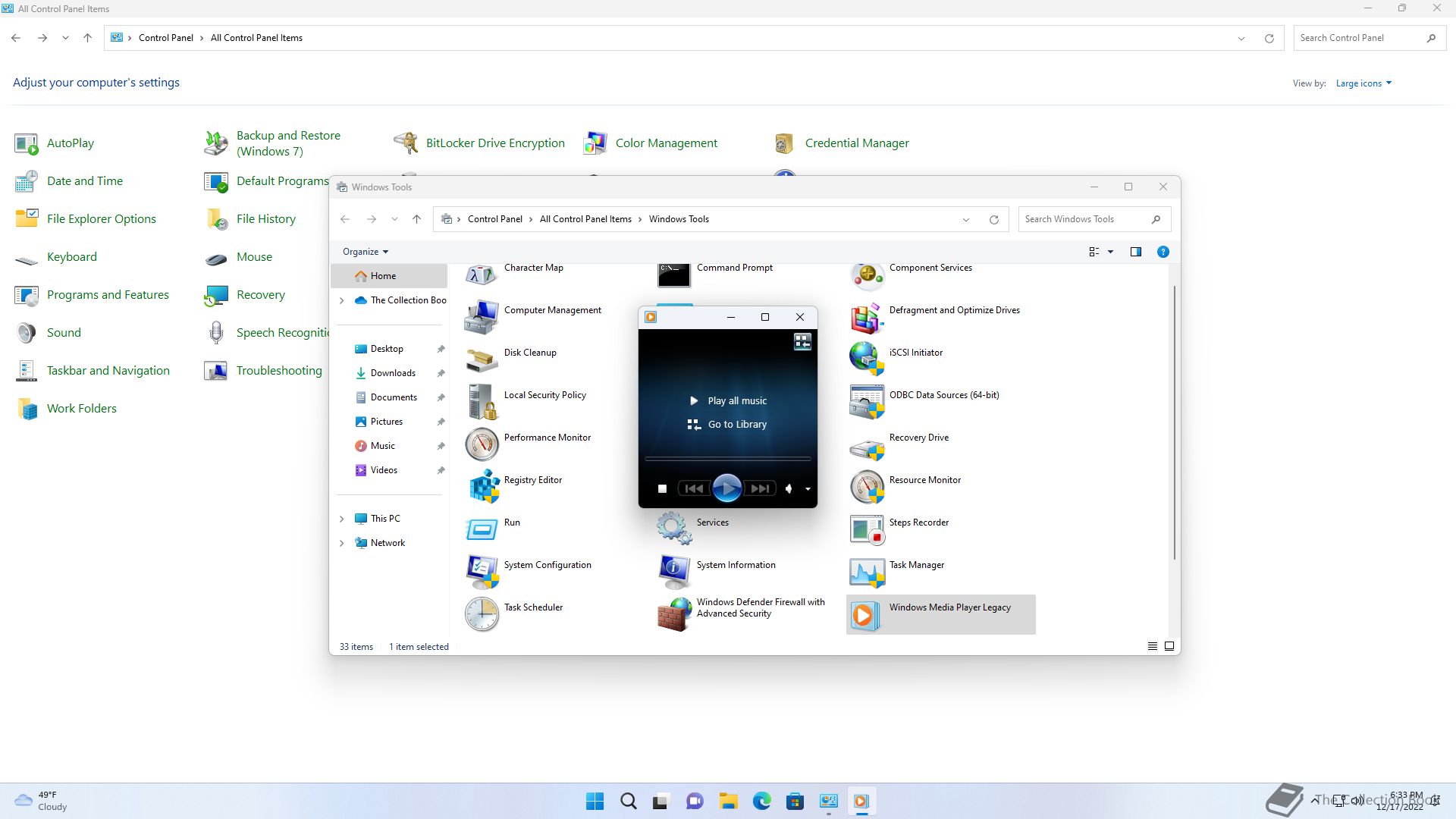Open the view options dropdown in Windows Tools
This screenshot has width=1456, height=819.
(x=1111, y=252)
